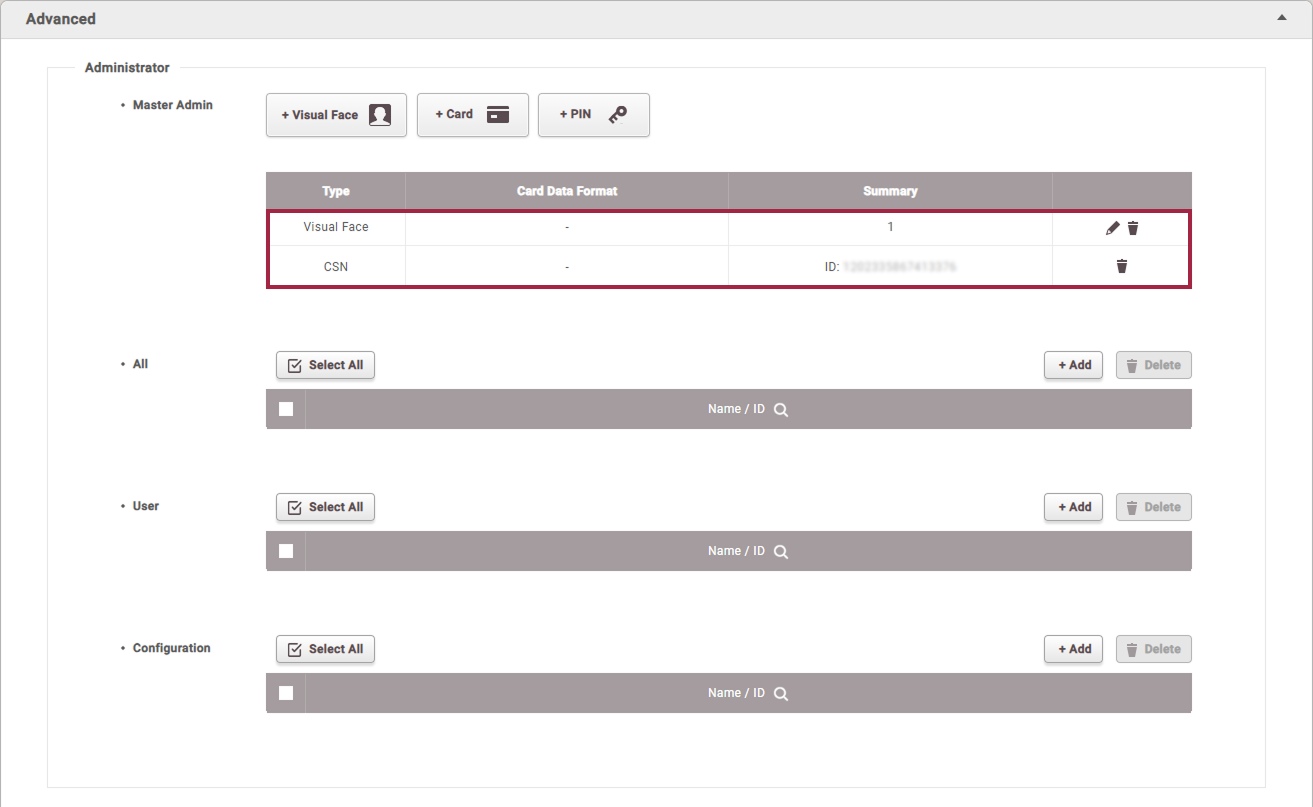
Task: Click the CSN ID summary cell
Action: click(x=890, y=266)
